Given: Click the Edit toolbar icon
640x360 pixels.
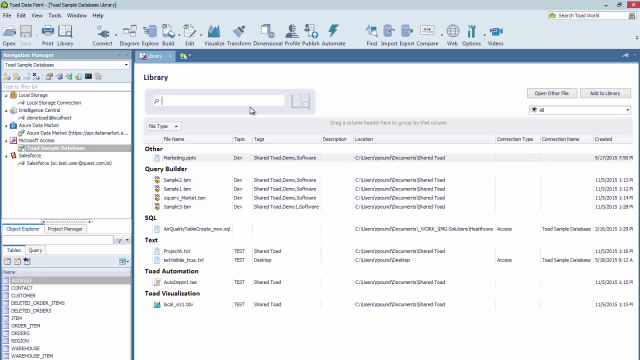Looking at the screenshot, I should (x=189, y=35).
